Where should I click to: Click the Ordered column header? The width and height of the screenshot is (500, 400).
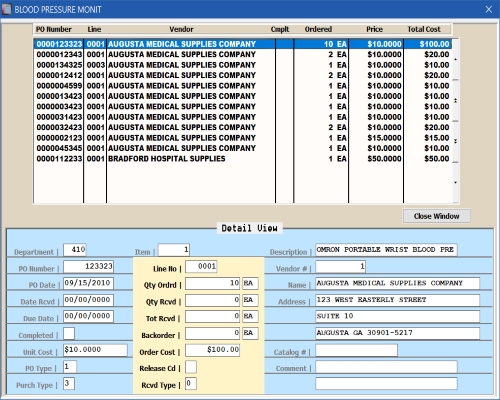318,29
